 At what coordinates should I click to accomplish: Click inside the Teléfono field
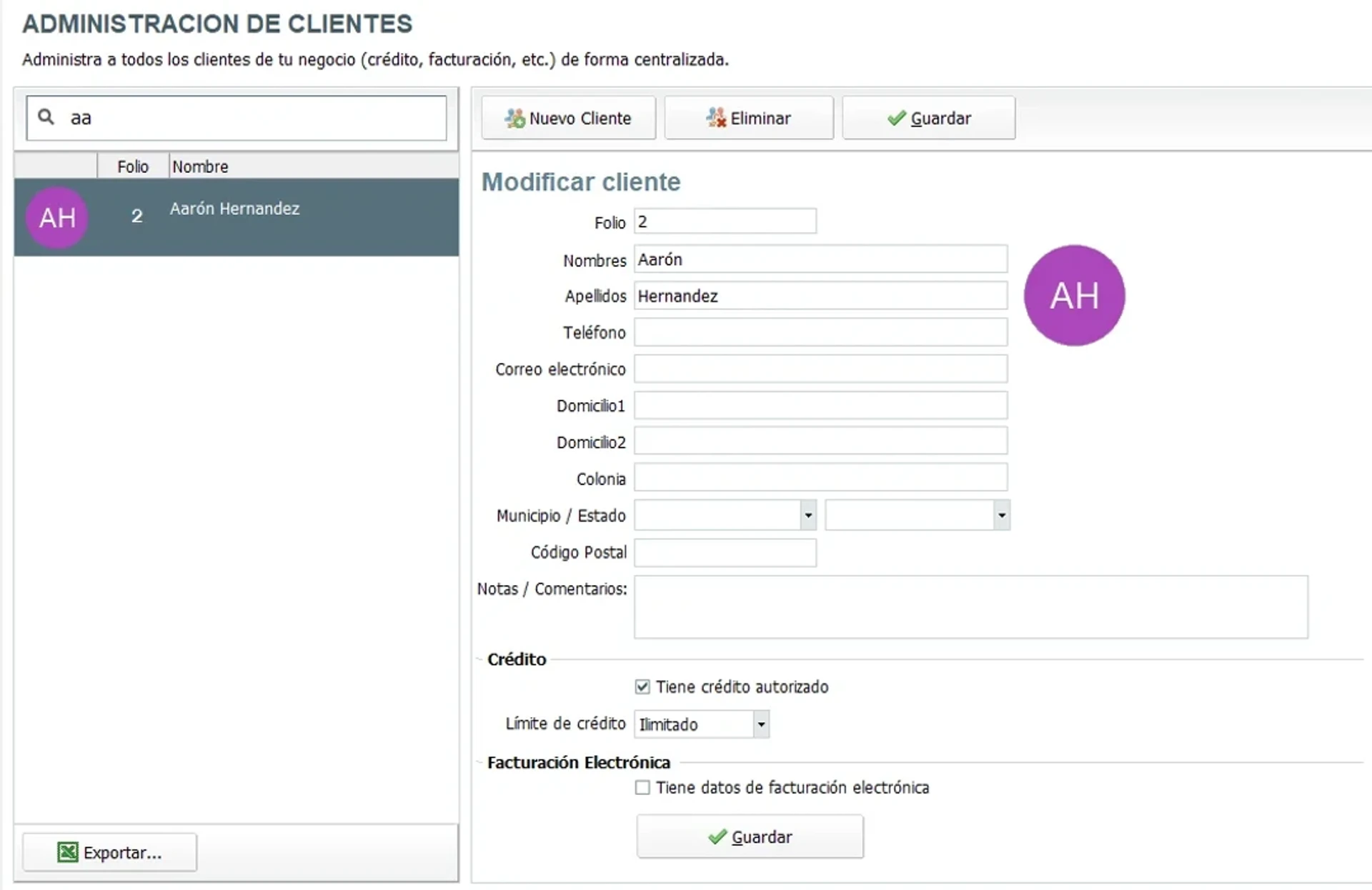coord(819,332)
